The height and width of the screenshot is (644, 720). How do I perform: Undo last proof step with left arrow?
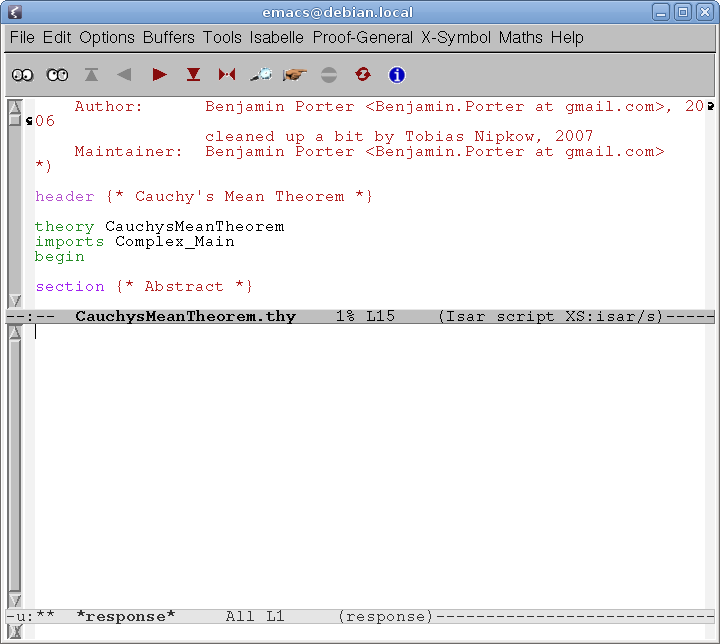click(x=124, y=75)
